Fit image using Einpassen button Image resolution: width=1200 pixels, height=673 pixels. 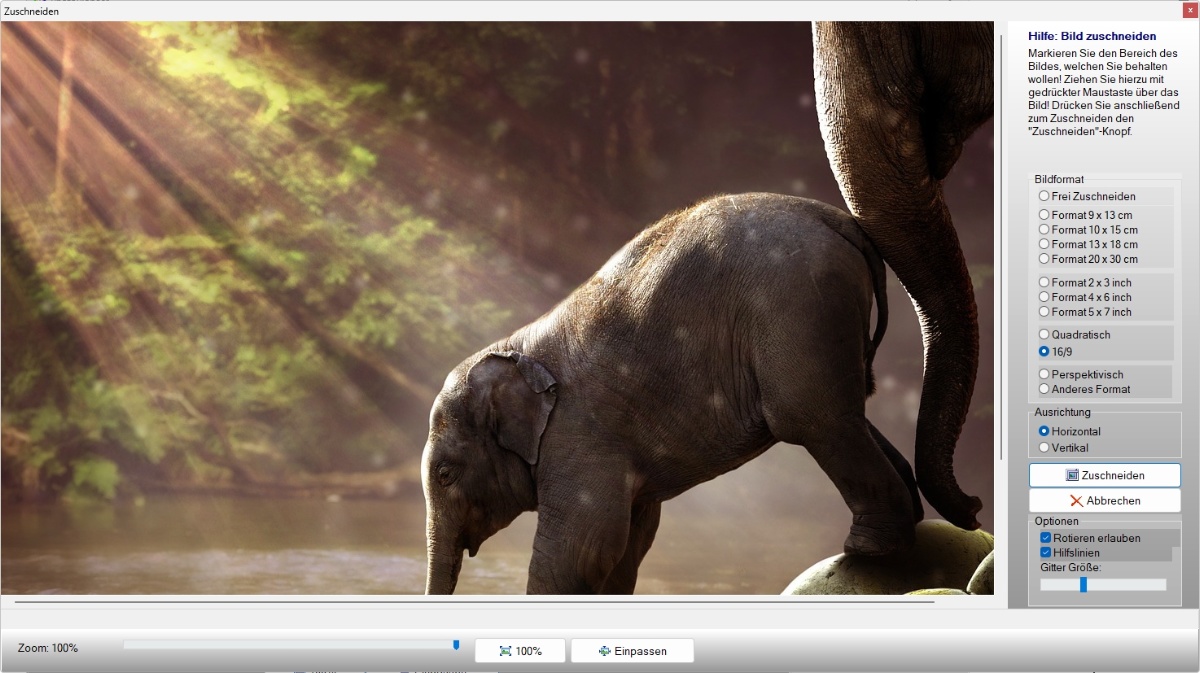632,651
